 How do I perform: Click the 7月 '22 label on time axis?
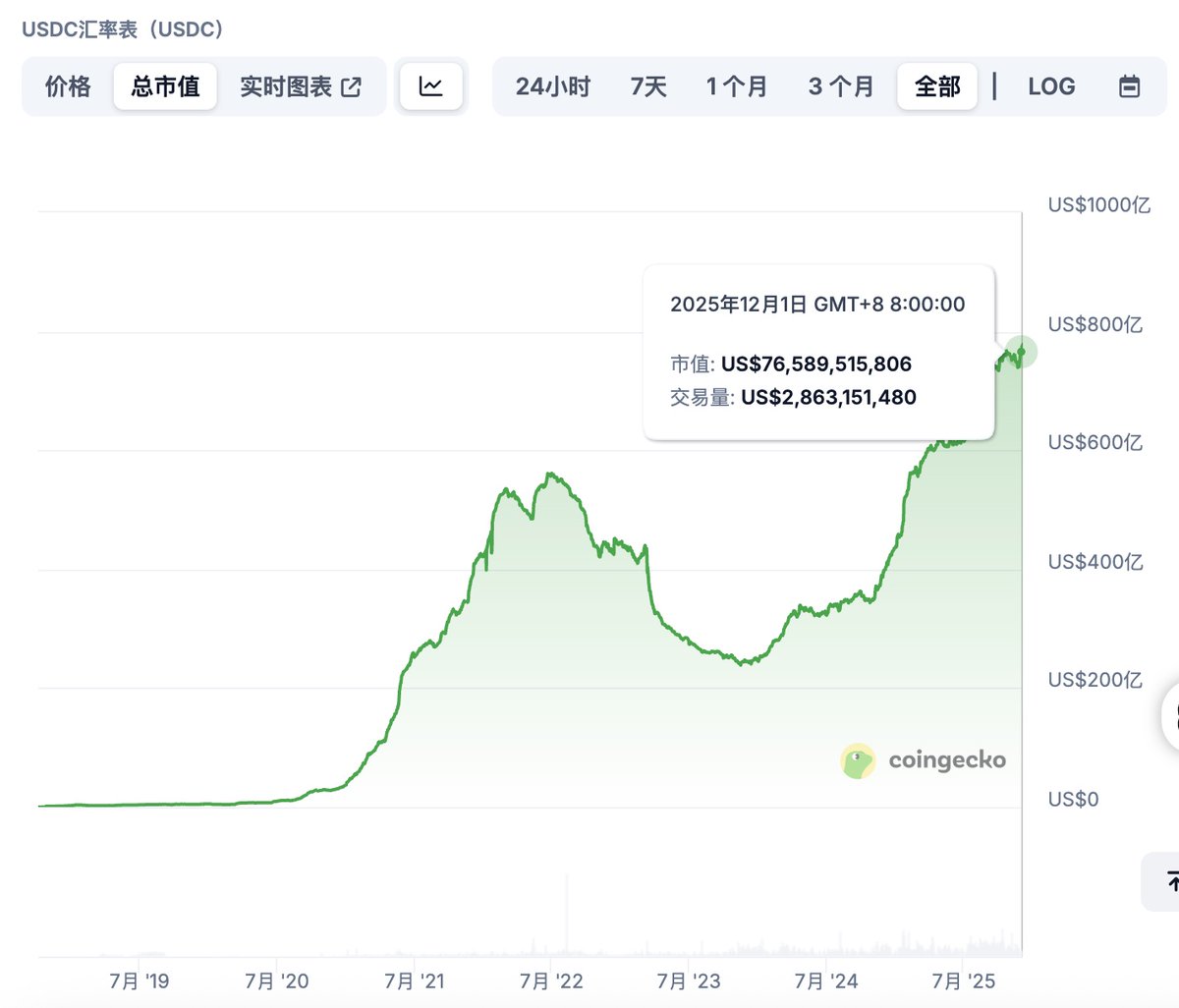tap(551, 980)
